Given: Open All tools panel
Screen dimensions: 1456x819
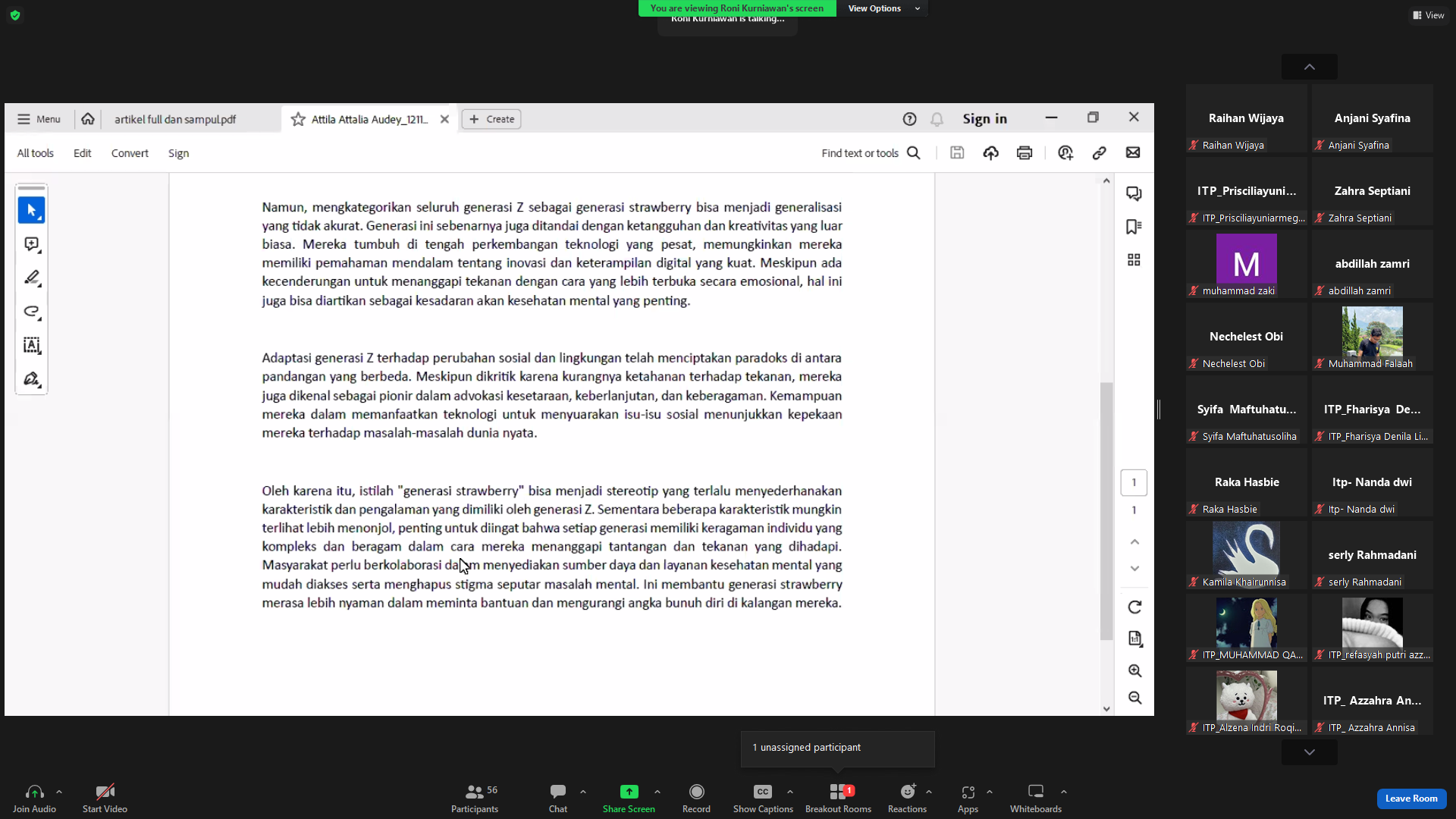Looking at the screenshot, I should pos(36,153).
